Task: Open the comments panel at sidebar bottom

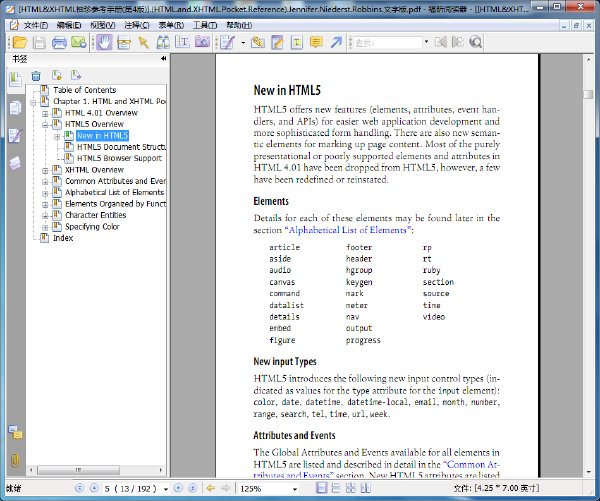Action: pos(16,433)
